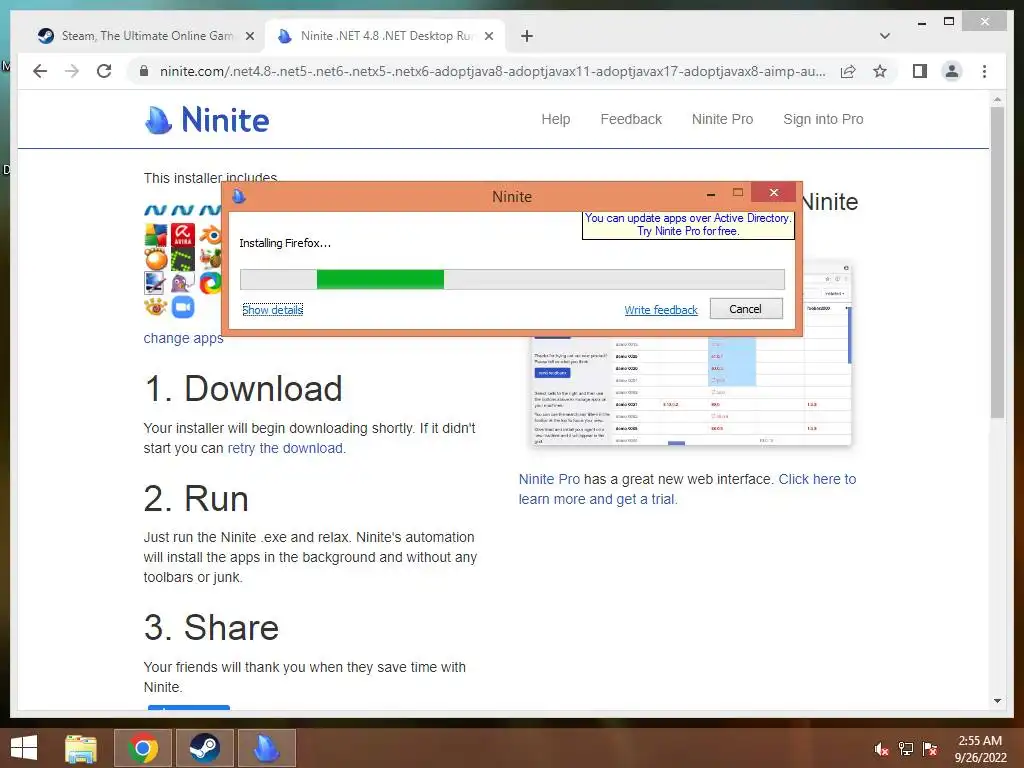Click the '3. Share' heading

[211, 628]
